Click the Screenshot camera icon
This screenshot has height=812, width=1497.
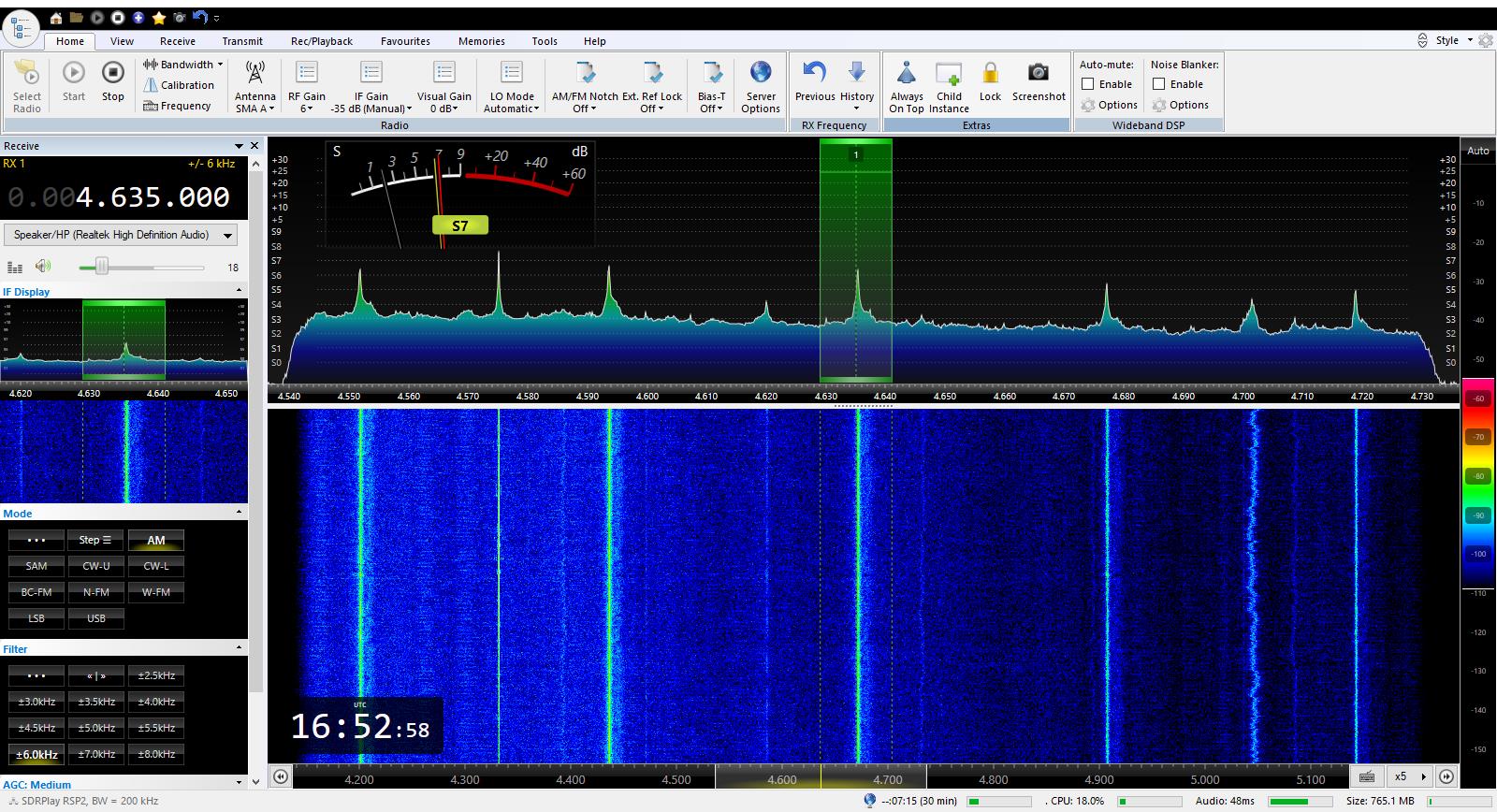1038,73
